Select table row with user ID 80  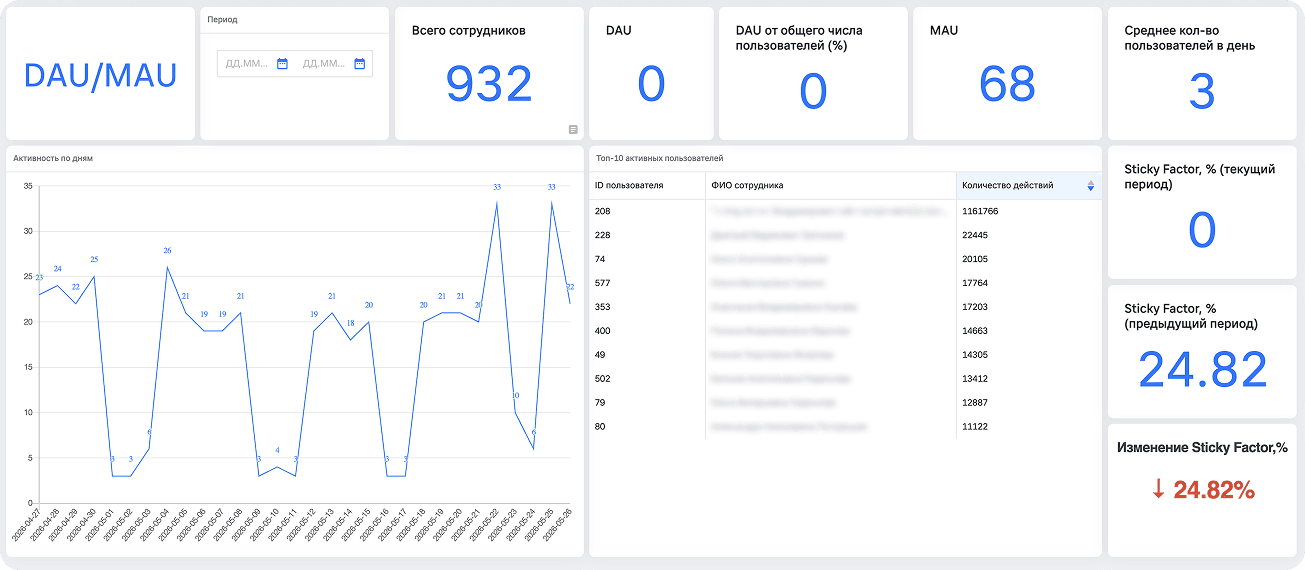coord(845,427)
